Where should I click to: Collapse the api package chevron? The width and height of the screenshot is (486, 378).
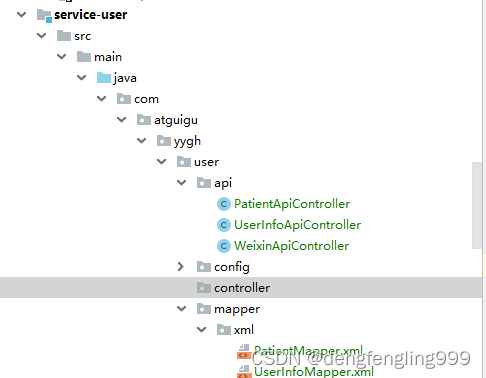point(182,183)
